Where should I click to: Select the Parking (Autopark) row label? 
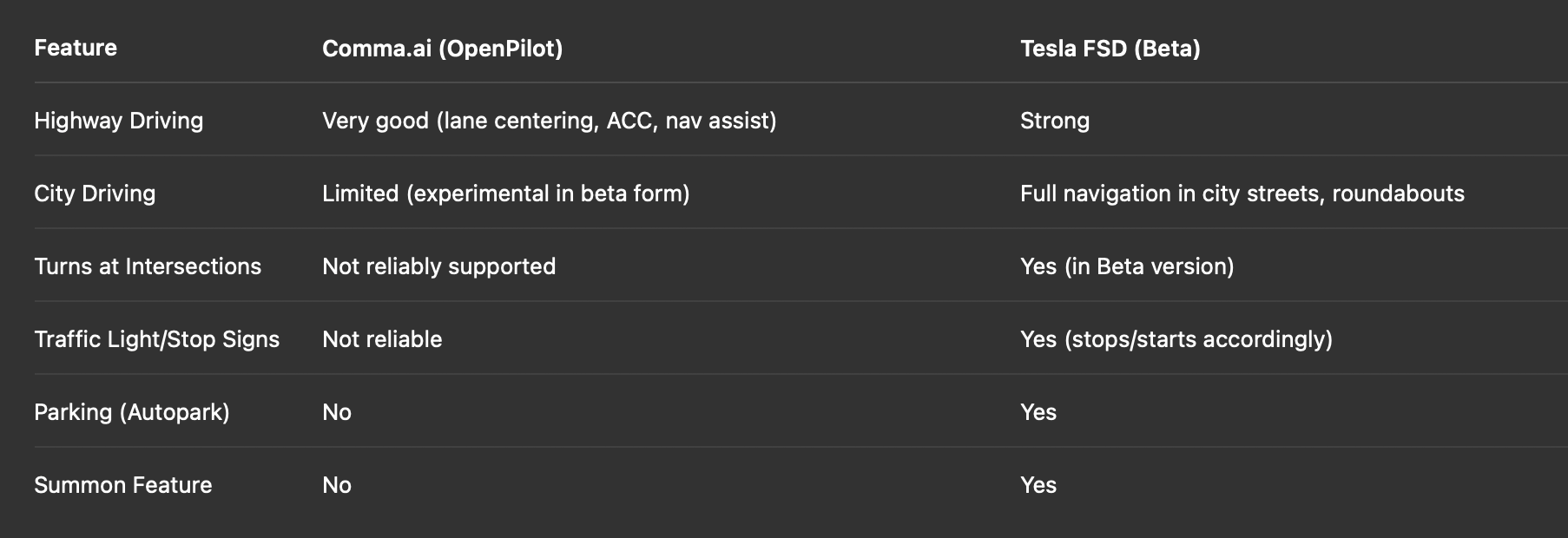click(x=132, y=412)
